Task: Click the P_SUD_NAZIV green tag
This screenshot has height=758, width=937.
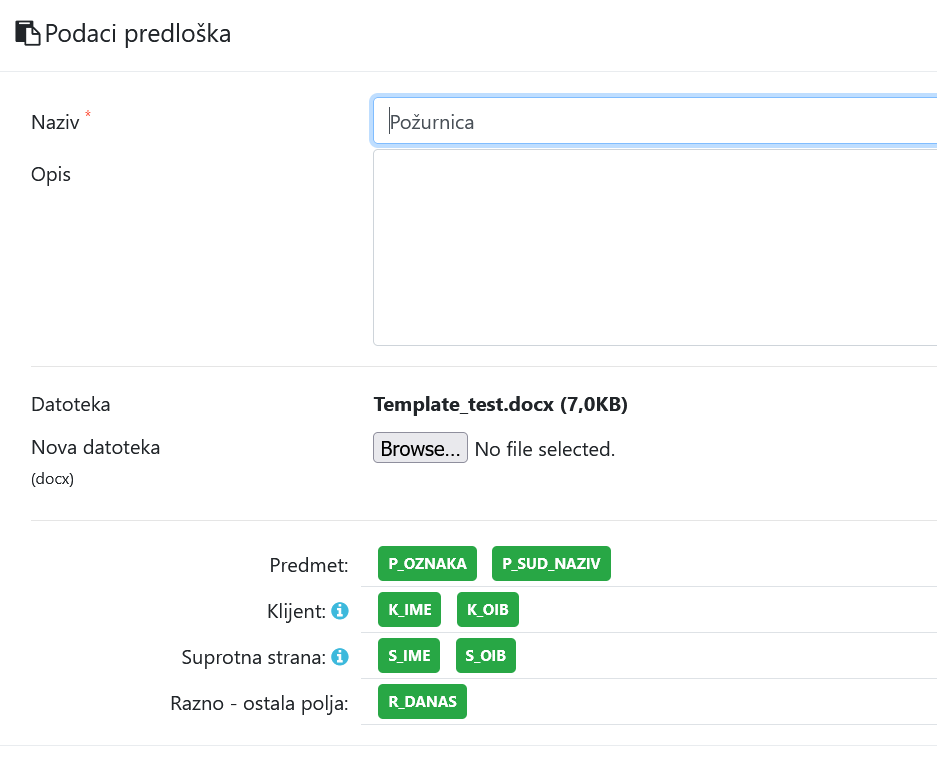Action: 551,563
